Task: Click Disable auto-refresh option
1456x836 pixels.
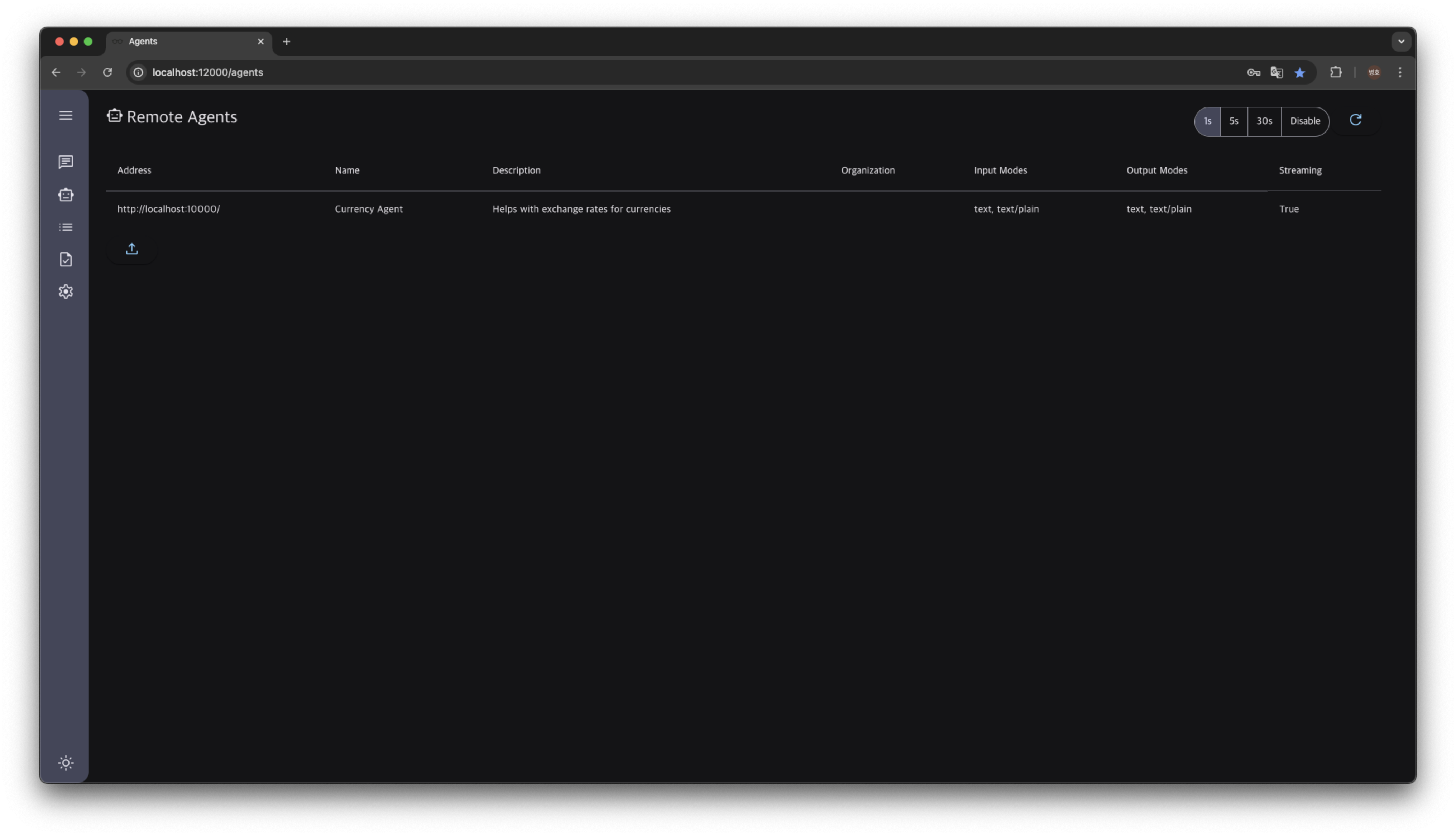Action: [x=1304, y=121]
